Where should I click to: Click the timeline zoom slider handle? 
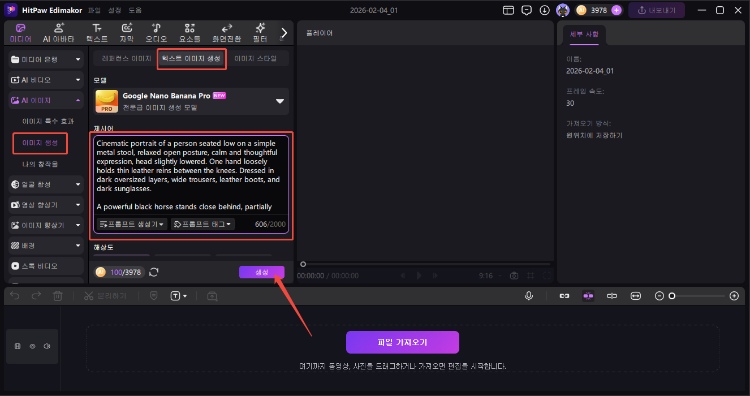[x=672, y=296]
